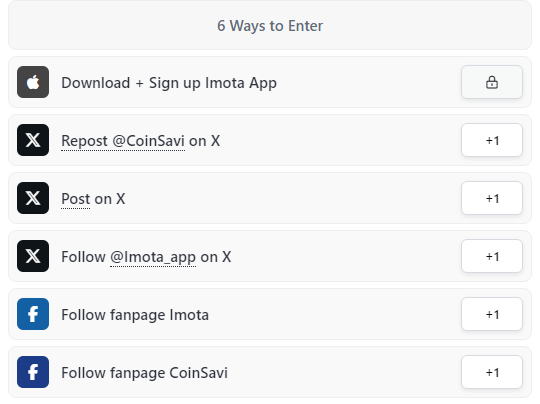Click Facebook icon for Follow fanpage CoinSavi
Viewport: 540px width, 404px height.
(33, 372)
